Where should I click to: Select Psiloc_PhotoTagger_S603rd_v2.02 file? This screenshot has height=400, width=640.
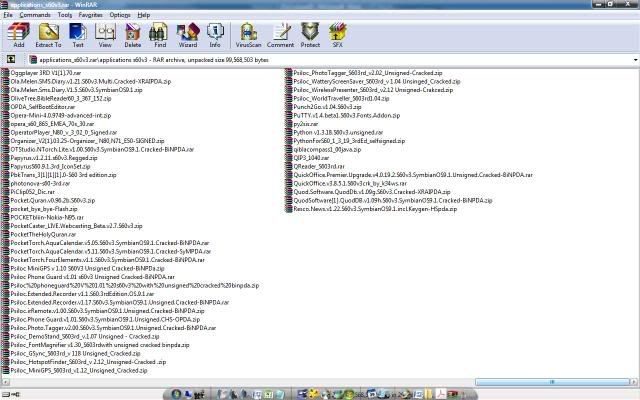click(364, 73)
